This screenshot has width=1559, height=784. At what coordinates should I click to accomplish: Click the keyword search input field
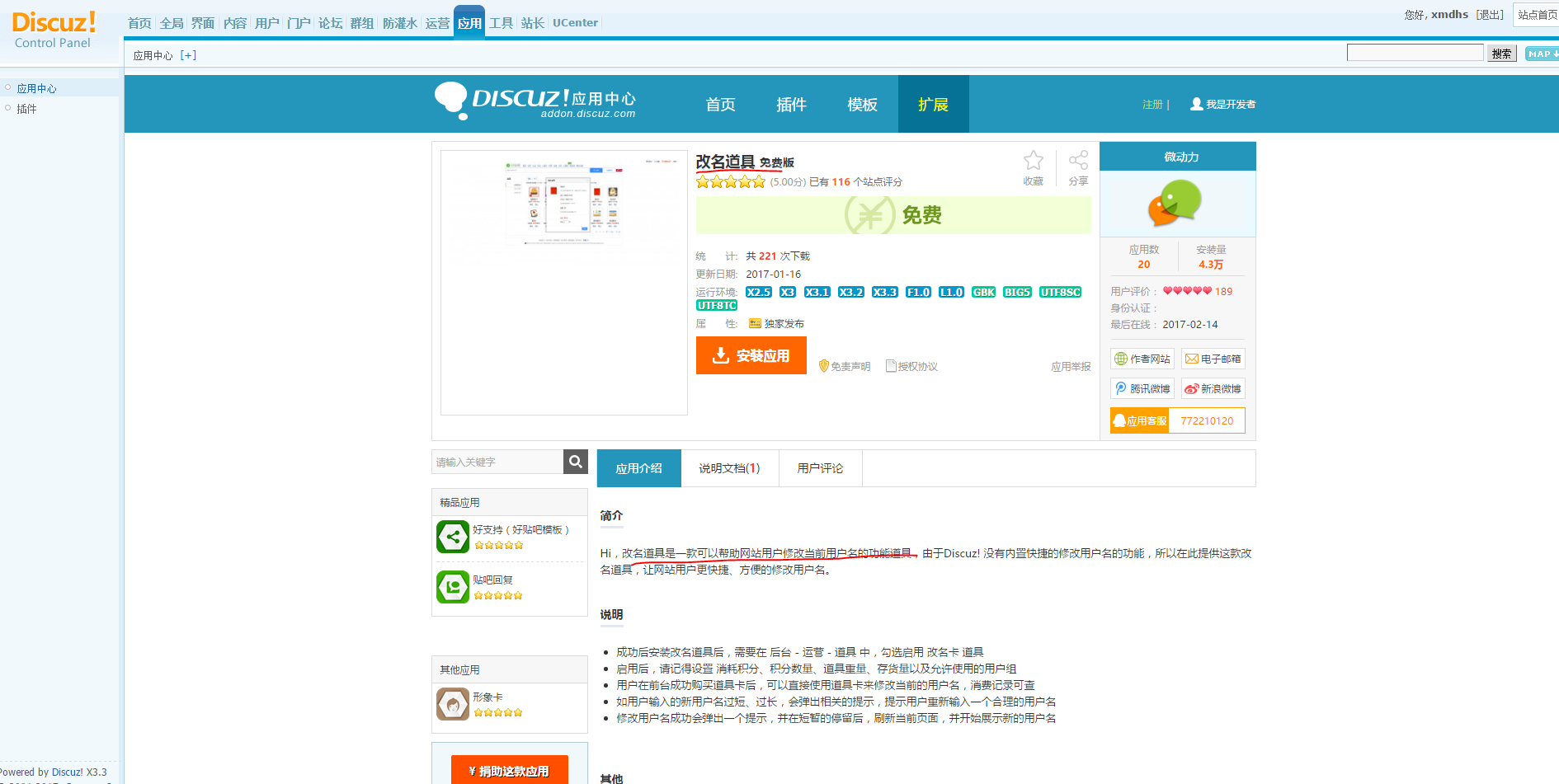pyautogui.click(x=497, y=462)
